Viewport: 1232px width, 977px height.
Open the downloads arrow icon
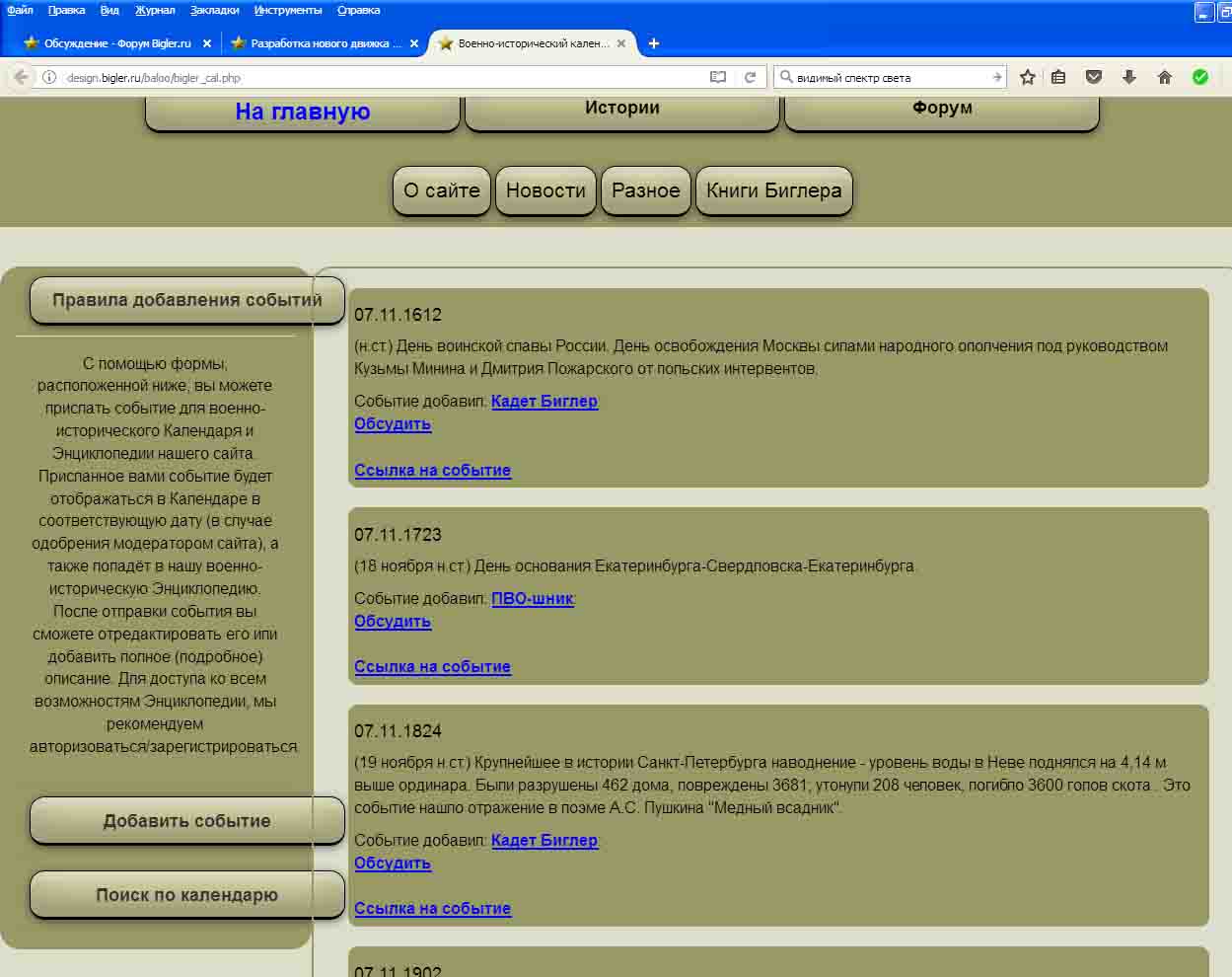[x=1129, y=77]
